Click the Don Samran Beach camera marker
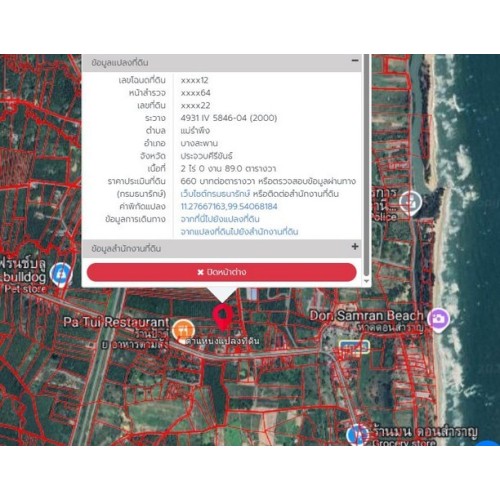The height and width of the screenshot is (500, 500). pos(438,319)
